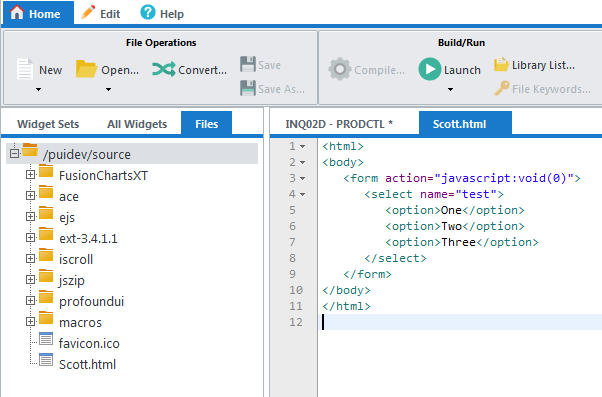602x397 pixels.
Task: Click the File Keywords key icon
Action: click(502, 88)
